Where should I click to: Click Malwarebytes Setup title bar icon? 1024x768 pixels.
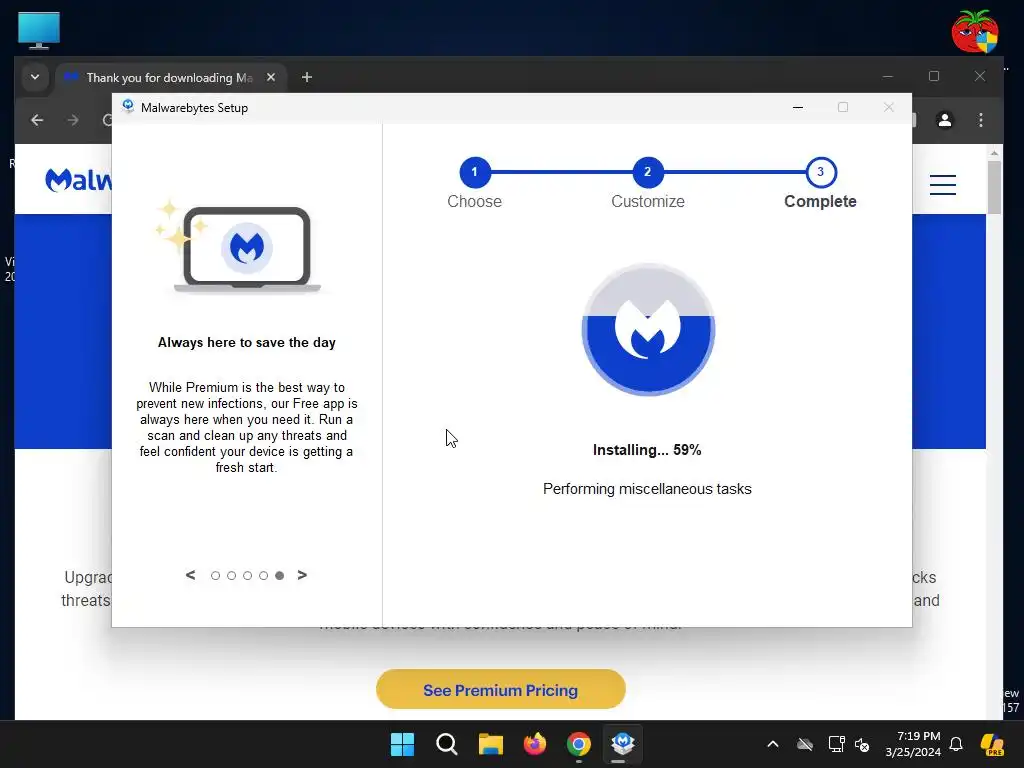pos(128,107)
